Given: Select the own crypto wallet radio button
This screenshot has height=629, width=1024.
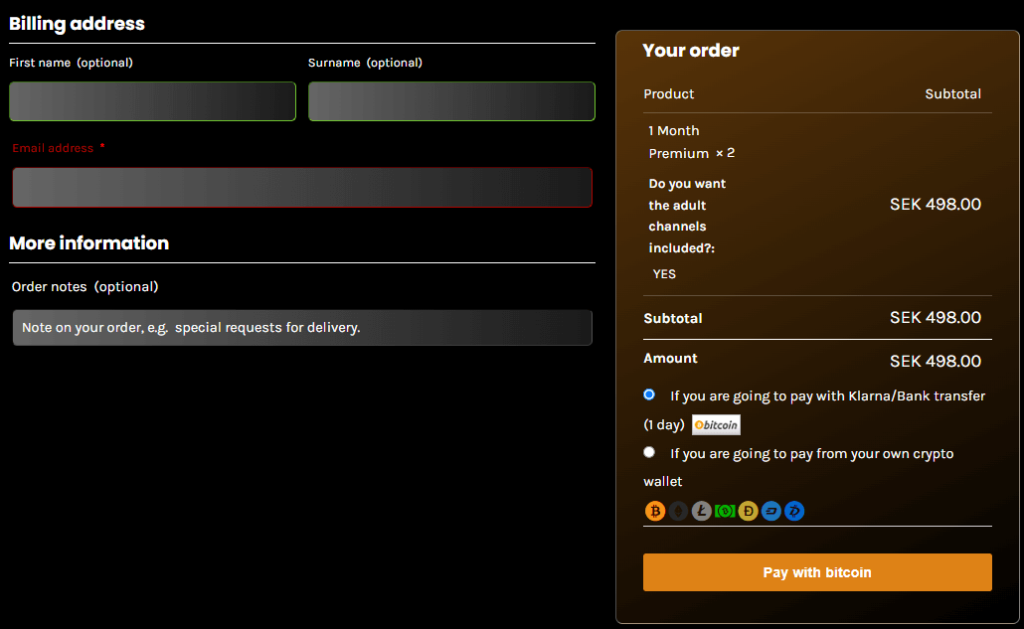Looking at the screenshot, I should point(650,453).
